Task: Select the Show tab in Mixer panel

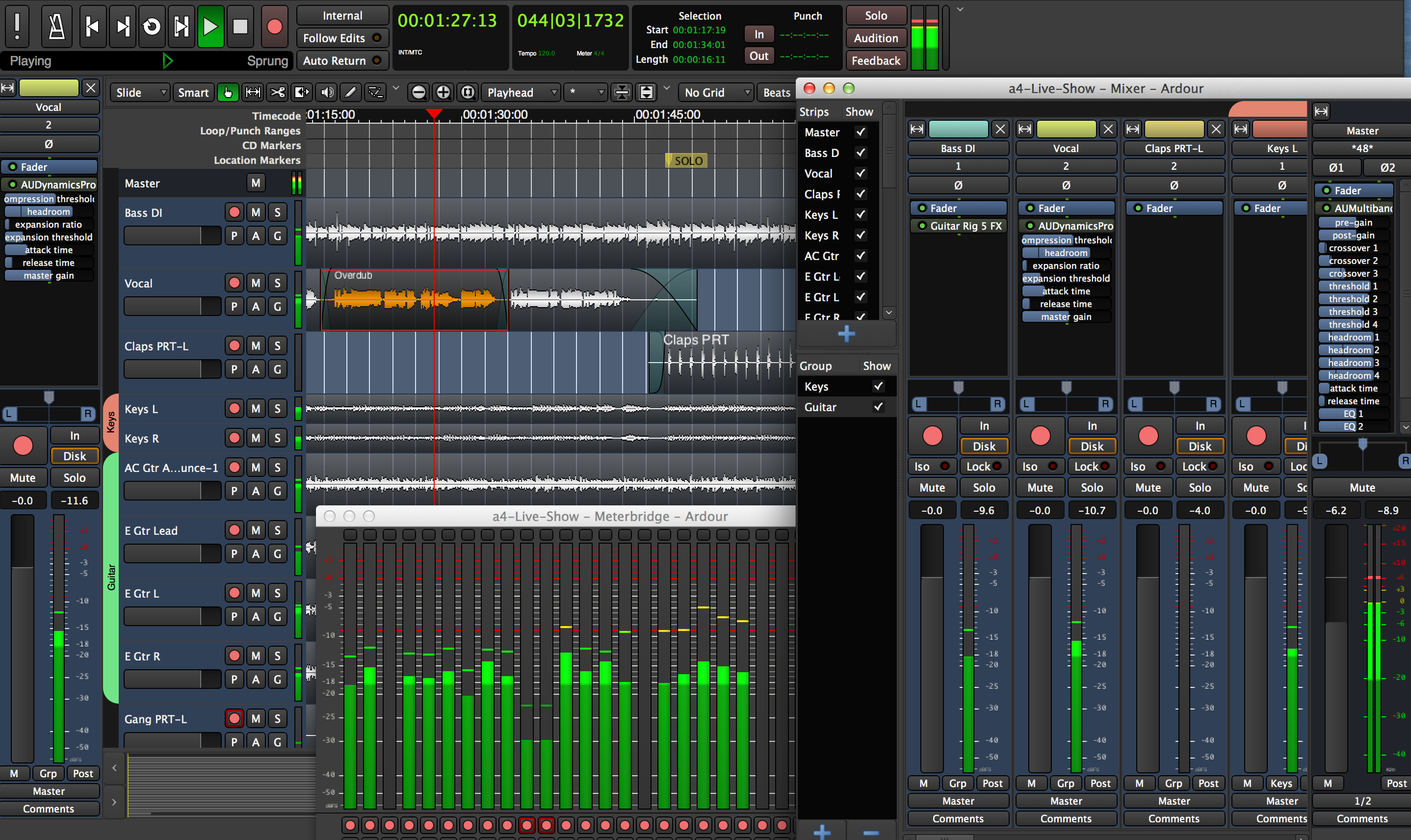Action: click(x=858, y=113)
